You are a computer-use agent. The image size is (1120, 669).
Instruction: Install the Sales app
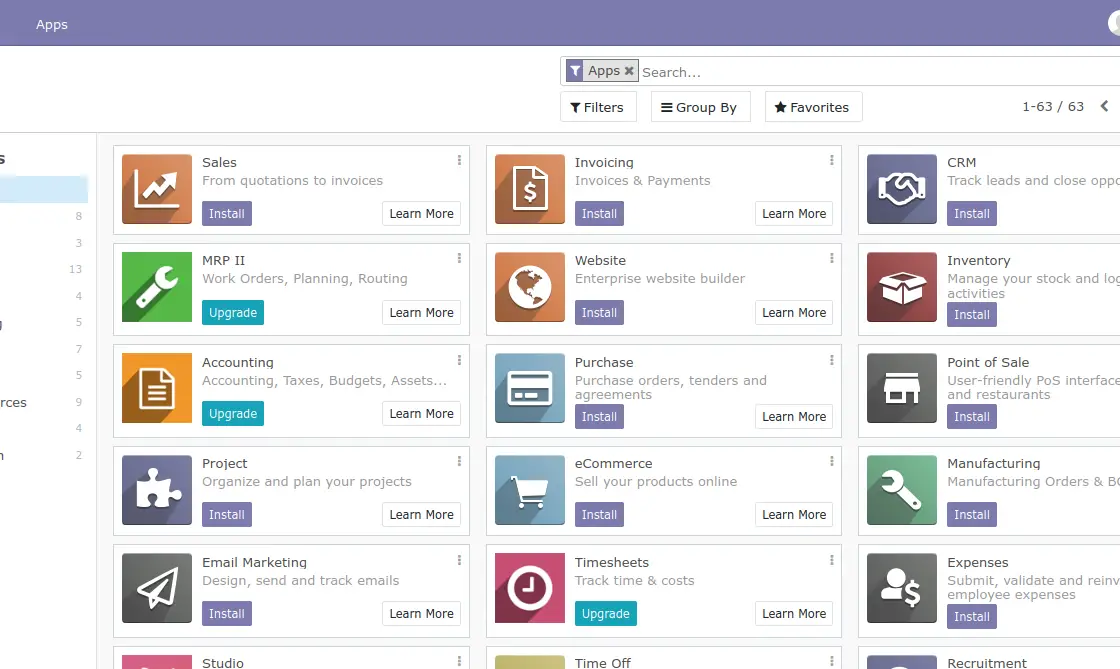click(x=226, y=213)
